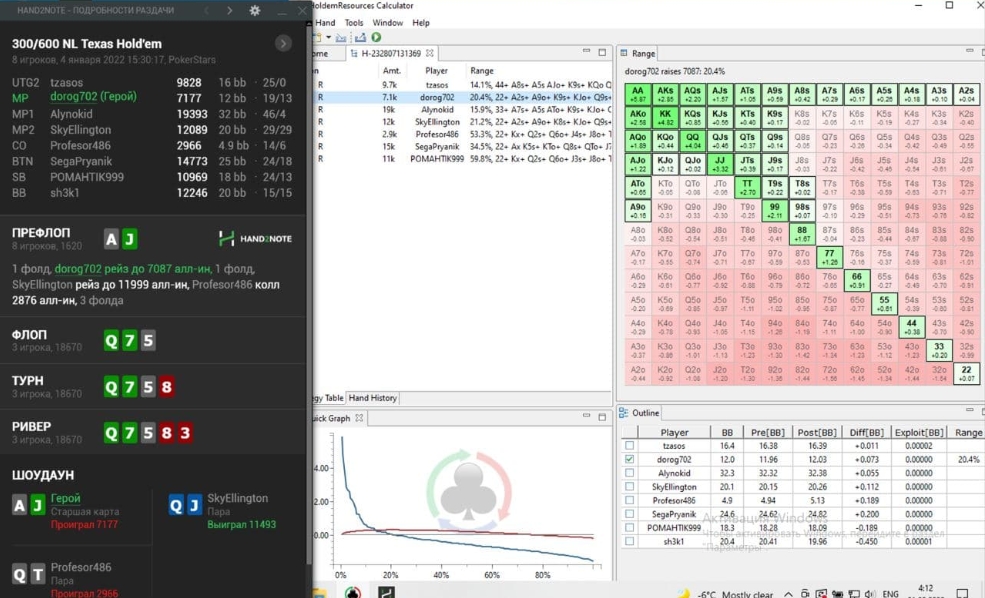Click dorog702 link in preflop action text

(x=78, y=269)
